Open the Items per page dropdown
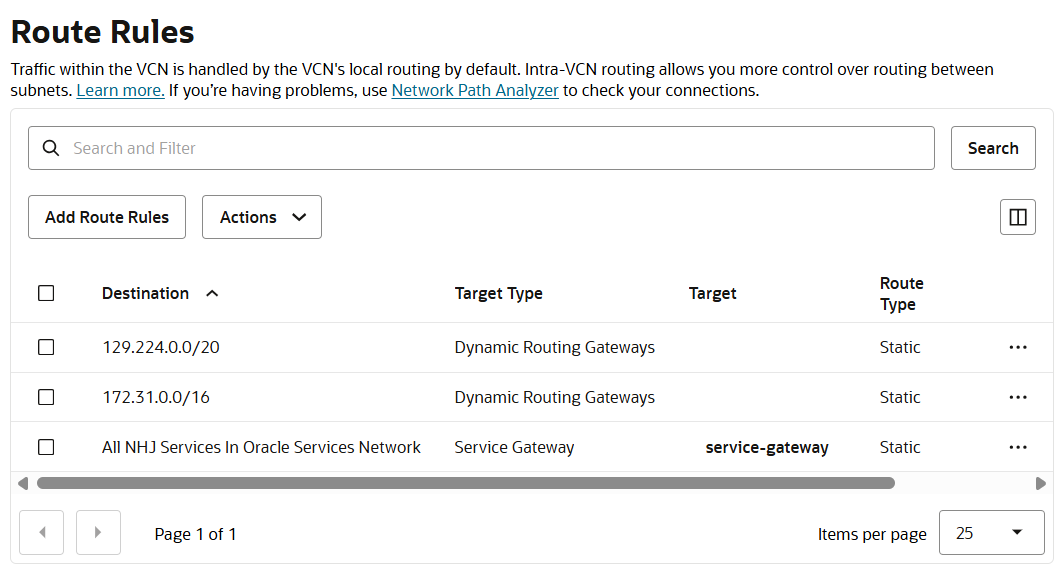The width and height of the screenshot is (1060, 574). point(991,533)
